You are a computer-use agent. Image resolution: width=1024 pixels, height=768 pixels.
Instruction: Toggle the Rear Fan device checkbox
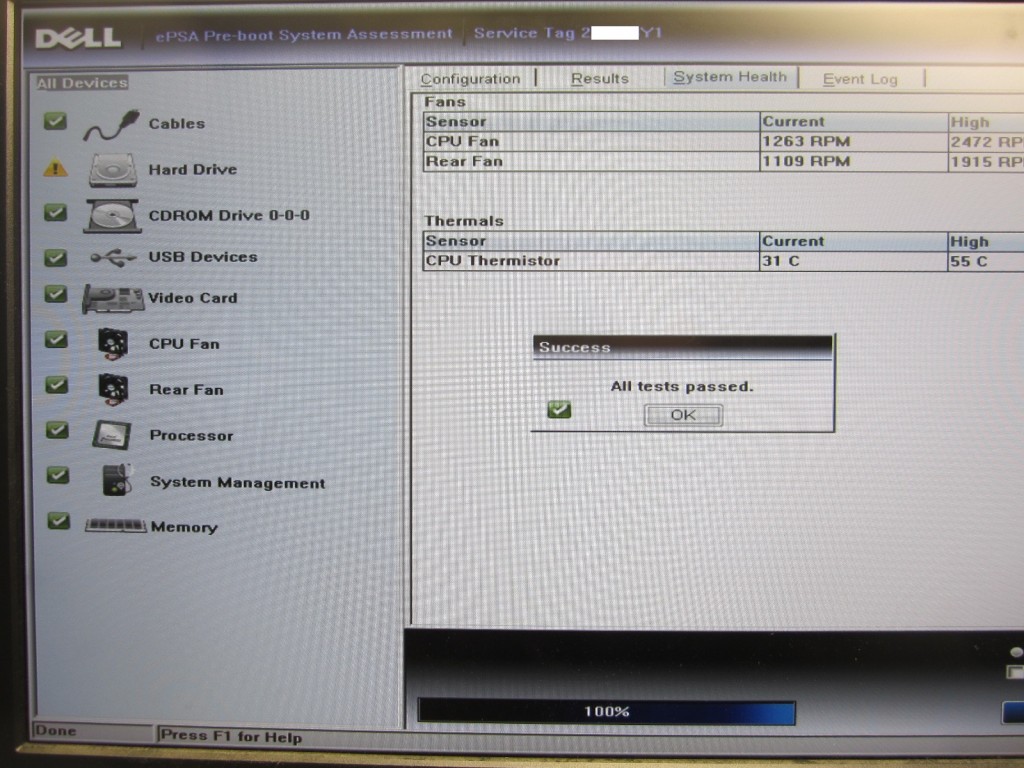tap(57, 385)
